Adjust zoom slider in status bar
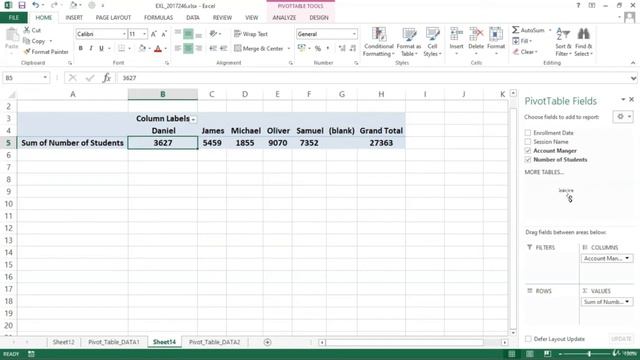The image size is (640, 360). click(589, 353)
